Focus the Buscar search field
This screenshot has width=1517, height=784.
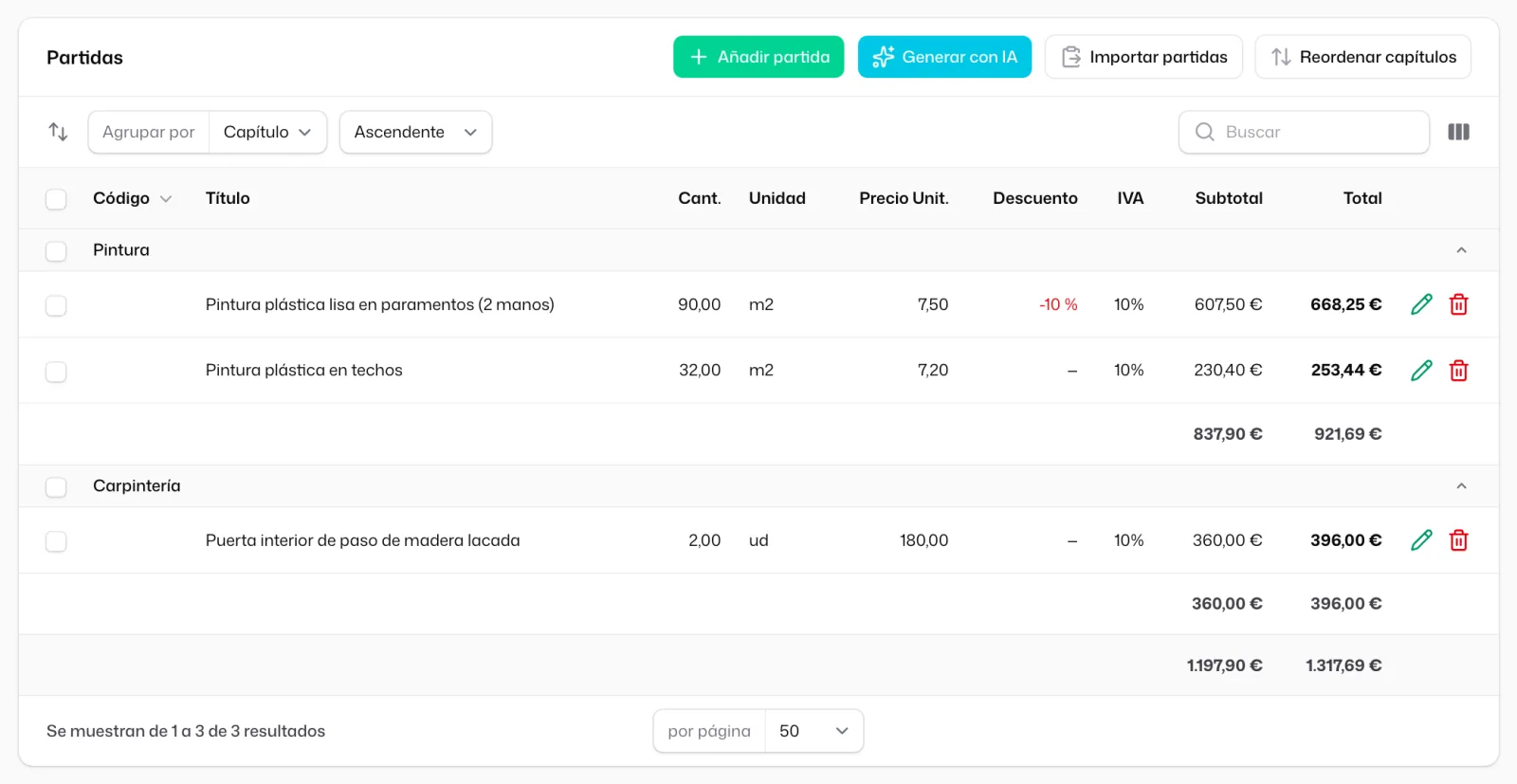pyautogui.click(x=1304, y=132)
